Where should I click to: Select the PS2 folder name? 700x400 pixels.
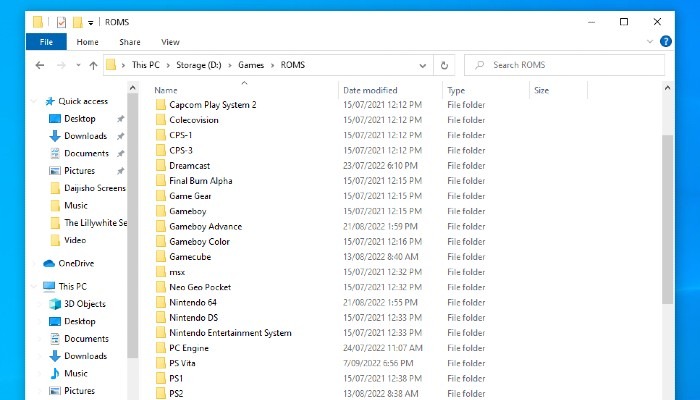coord(176,394)
